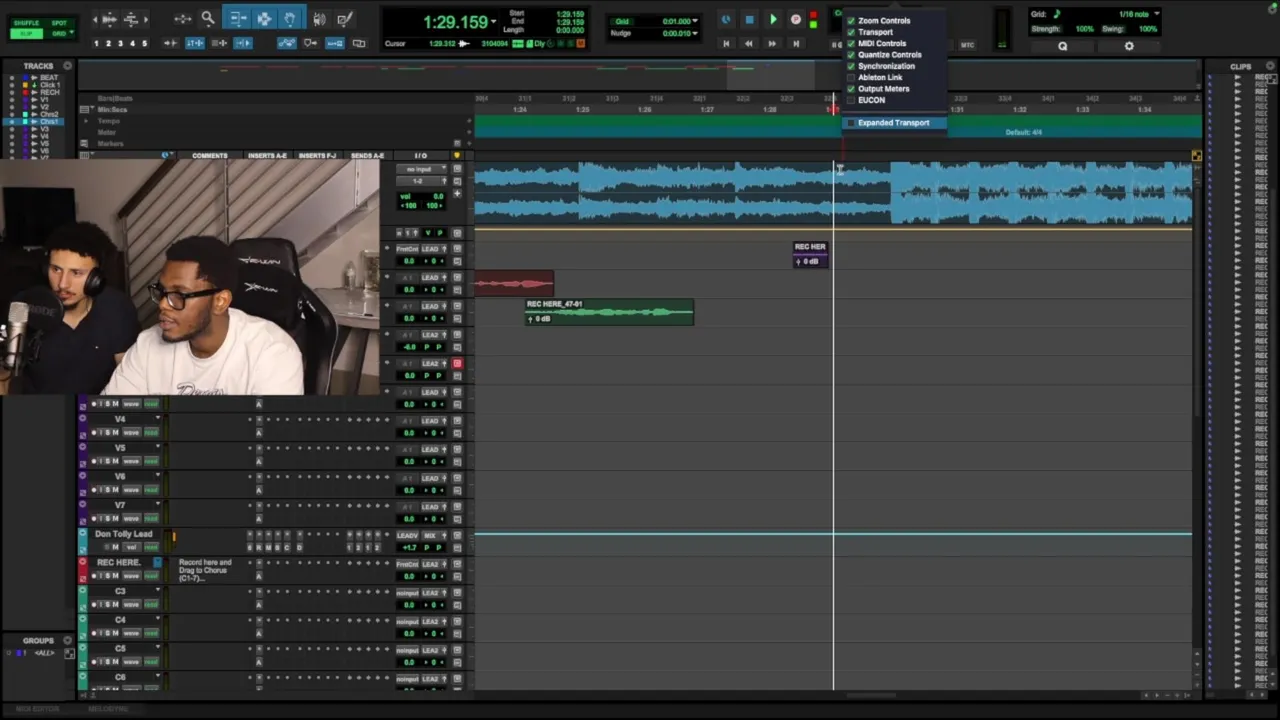Viewport: 1280px width, 720px height.
Task: Open the COMMENTS column header
Action: coord(210,155)
